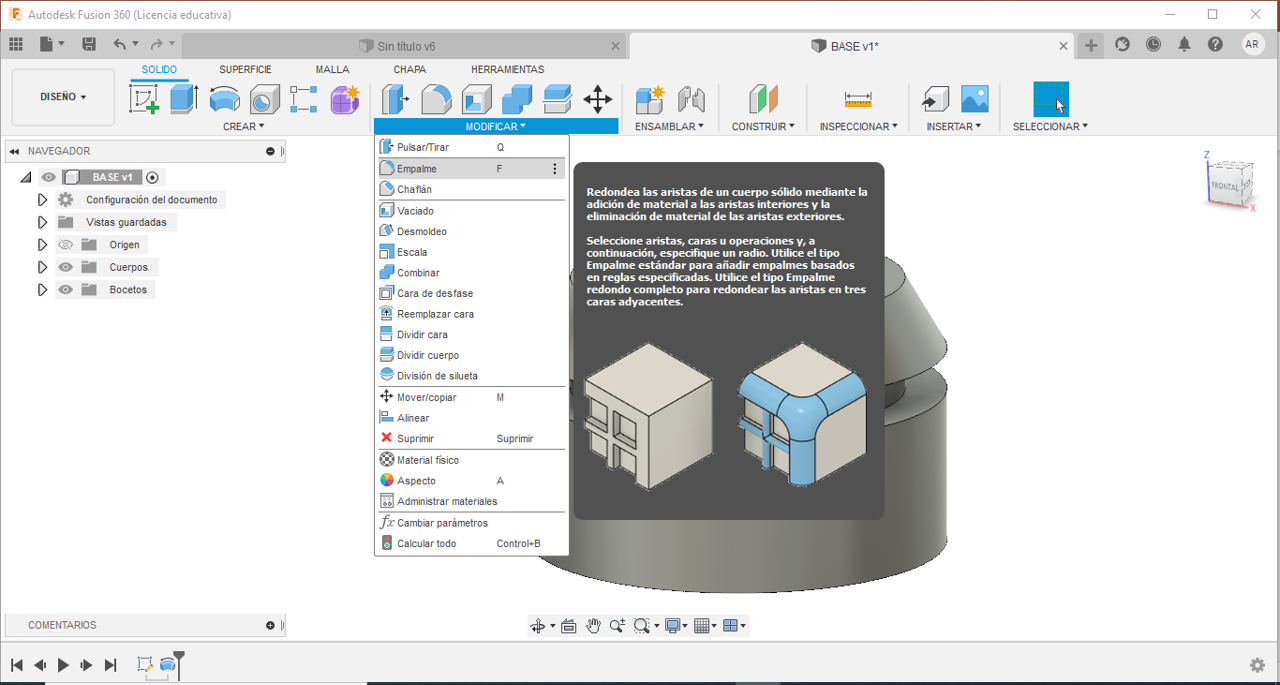This screenshot has width=1280, height=685.
Task: Open the data panel grid icon
Action: click(x=16, y=44)
